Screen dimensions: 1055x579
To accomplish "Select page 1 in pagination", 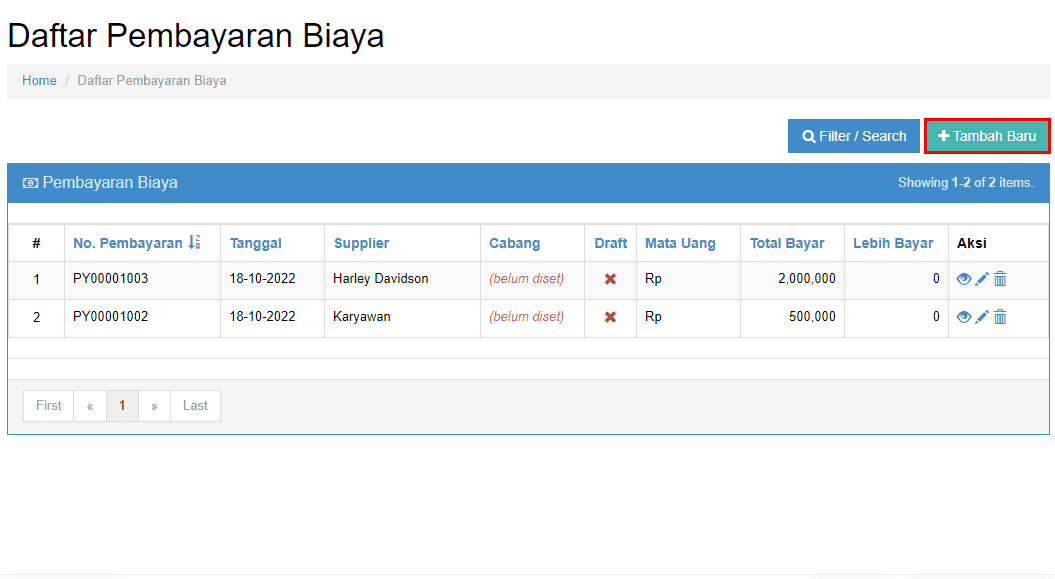I will [x=122, y=406].
